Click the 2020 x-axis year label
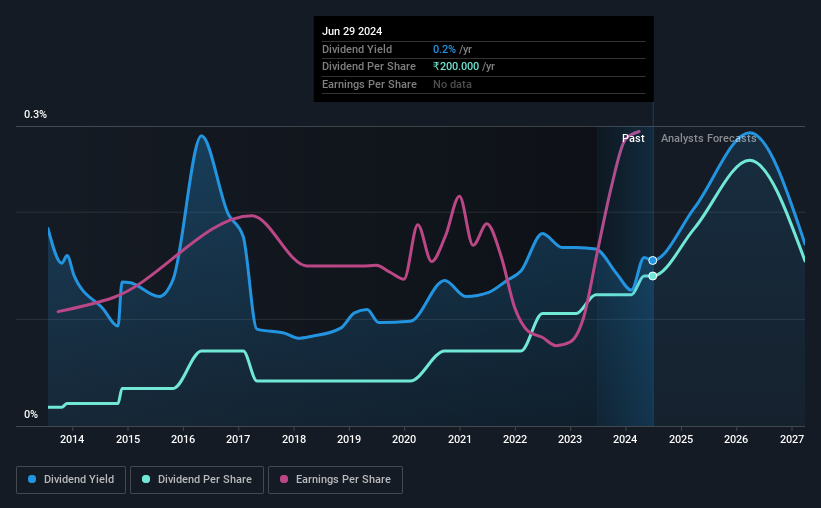The height and width of the screenshot is (508, 821). pyautogui.click(x=404, y=439)
